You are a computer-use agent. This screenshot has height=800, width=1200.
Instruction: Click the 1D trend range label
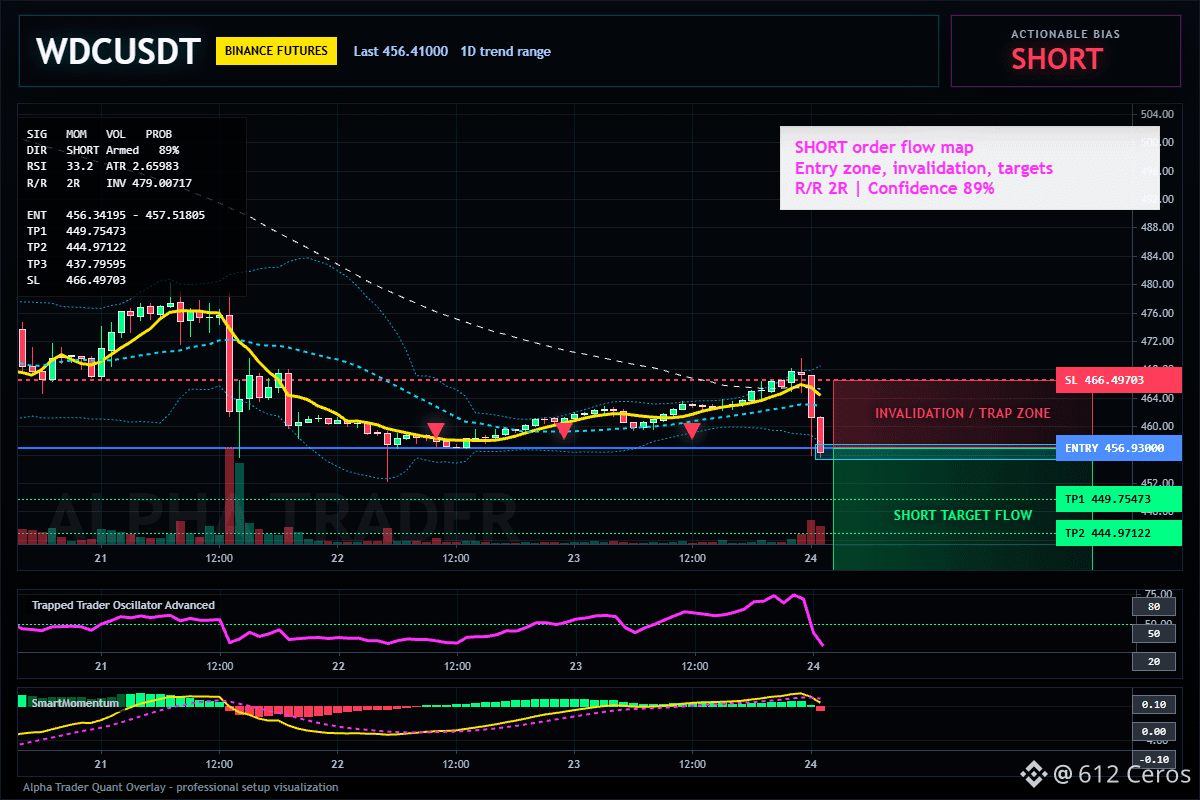[x=505, y=51]
